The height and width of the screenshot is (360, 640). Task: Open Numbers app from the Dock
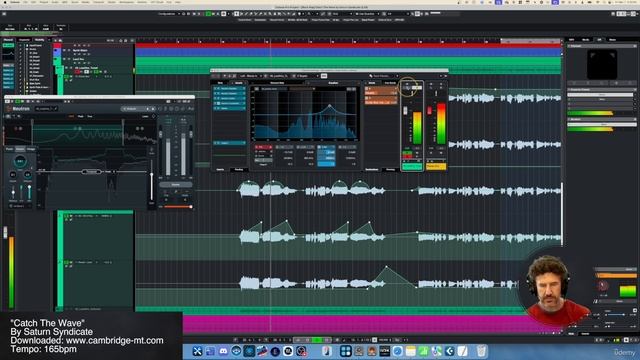tap(424, 351)
